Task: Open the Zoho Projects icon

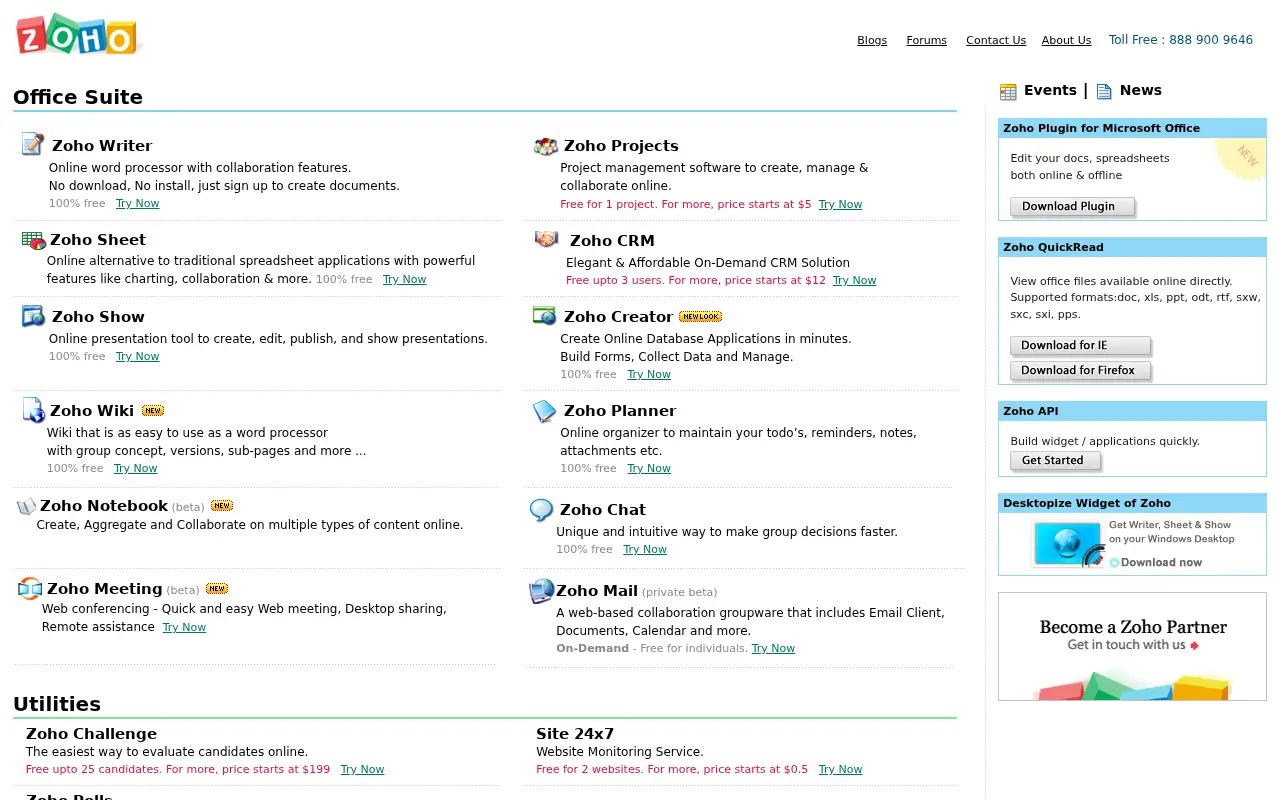Action: 545,146
